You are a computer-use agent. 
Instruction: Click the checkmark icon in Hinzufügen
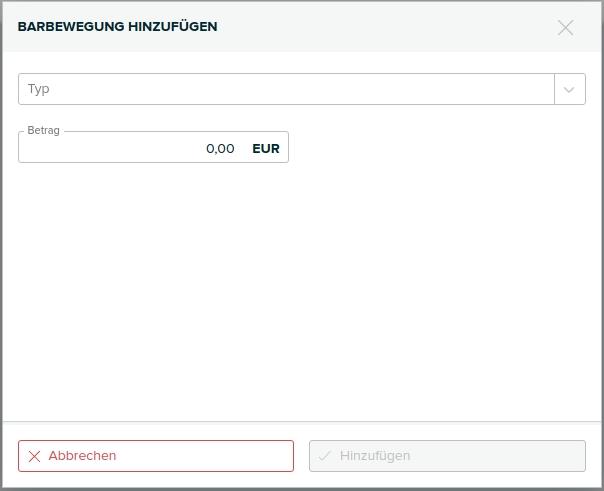(x=325, y=456)
